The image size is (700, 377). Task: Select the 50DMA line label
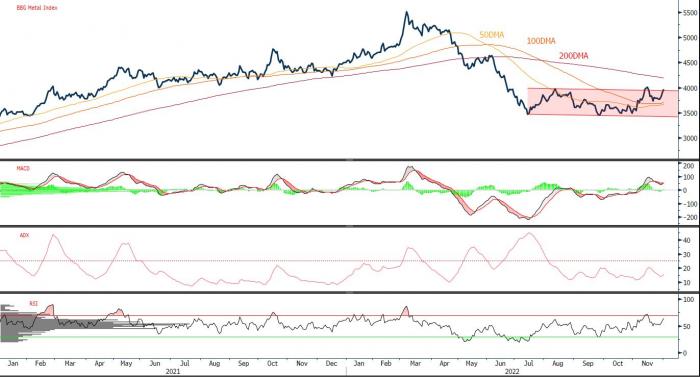click(x=492, y=35)
